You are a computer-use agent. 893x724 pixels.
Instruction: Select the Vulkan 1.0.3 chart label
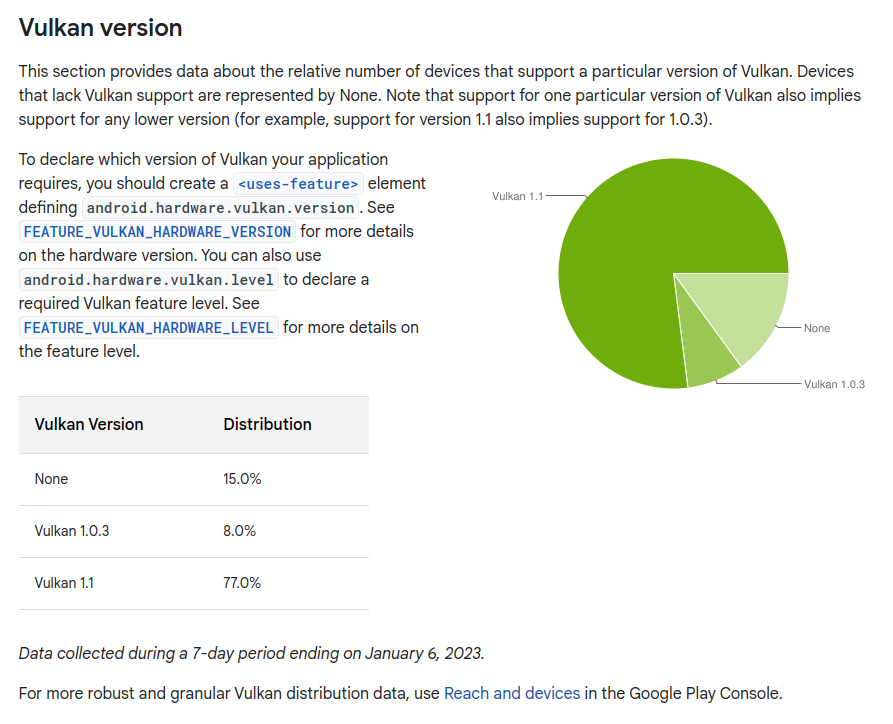(834, 385)
